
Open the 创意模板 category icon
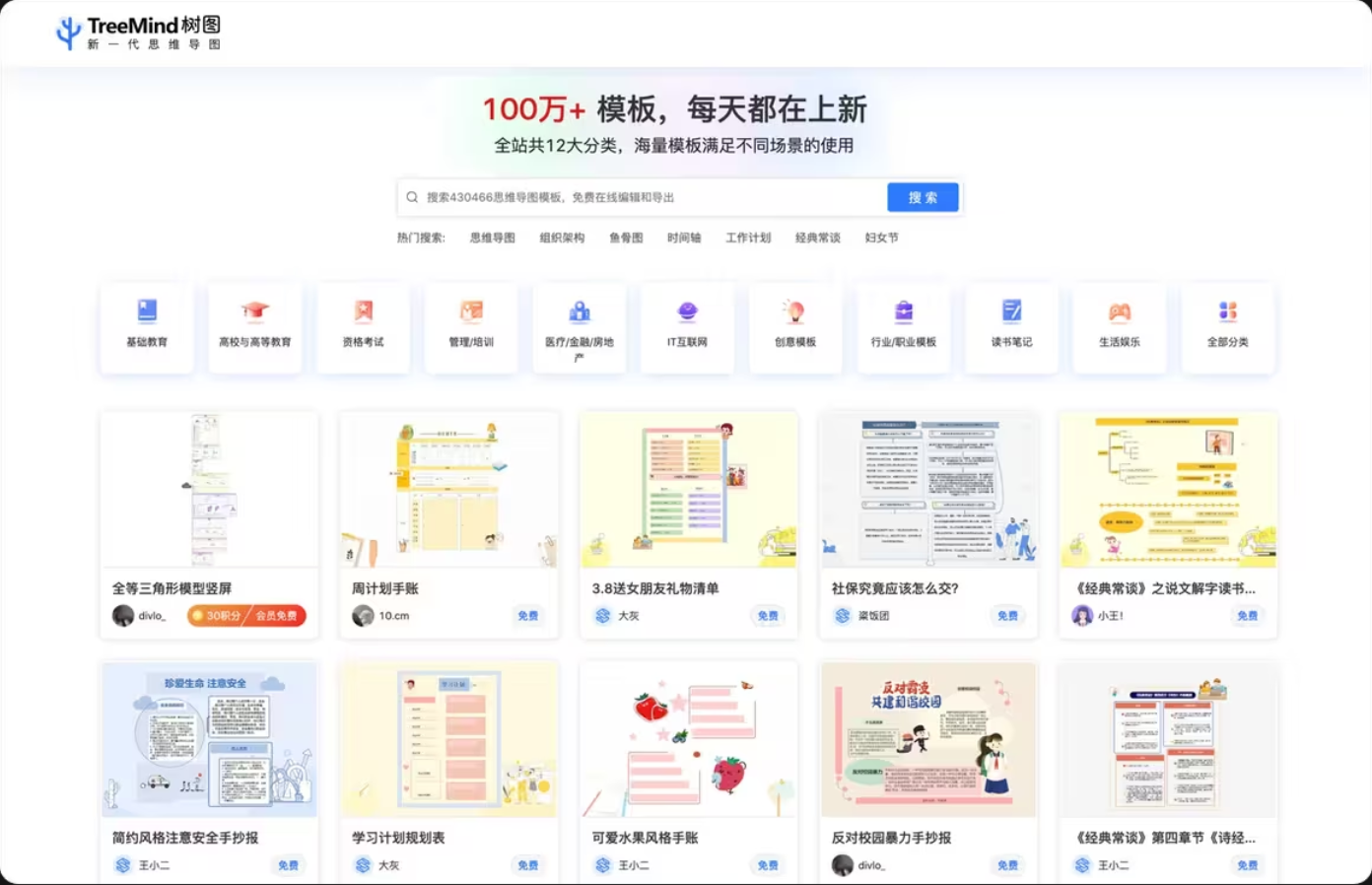coord(794,328)
